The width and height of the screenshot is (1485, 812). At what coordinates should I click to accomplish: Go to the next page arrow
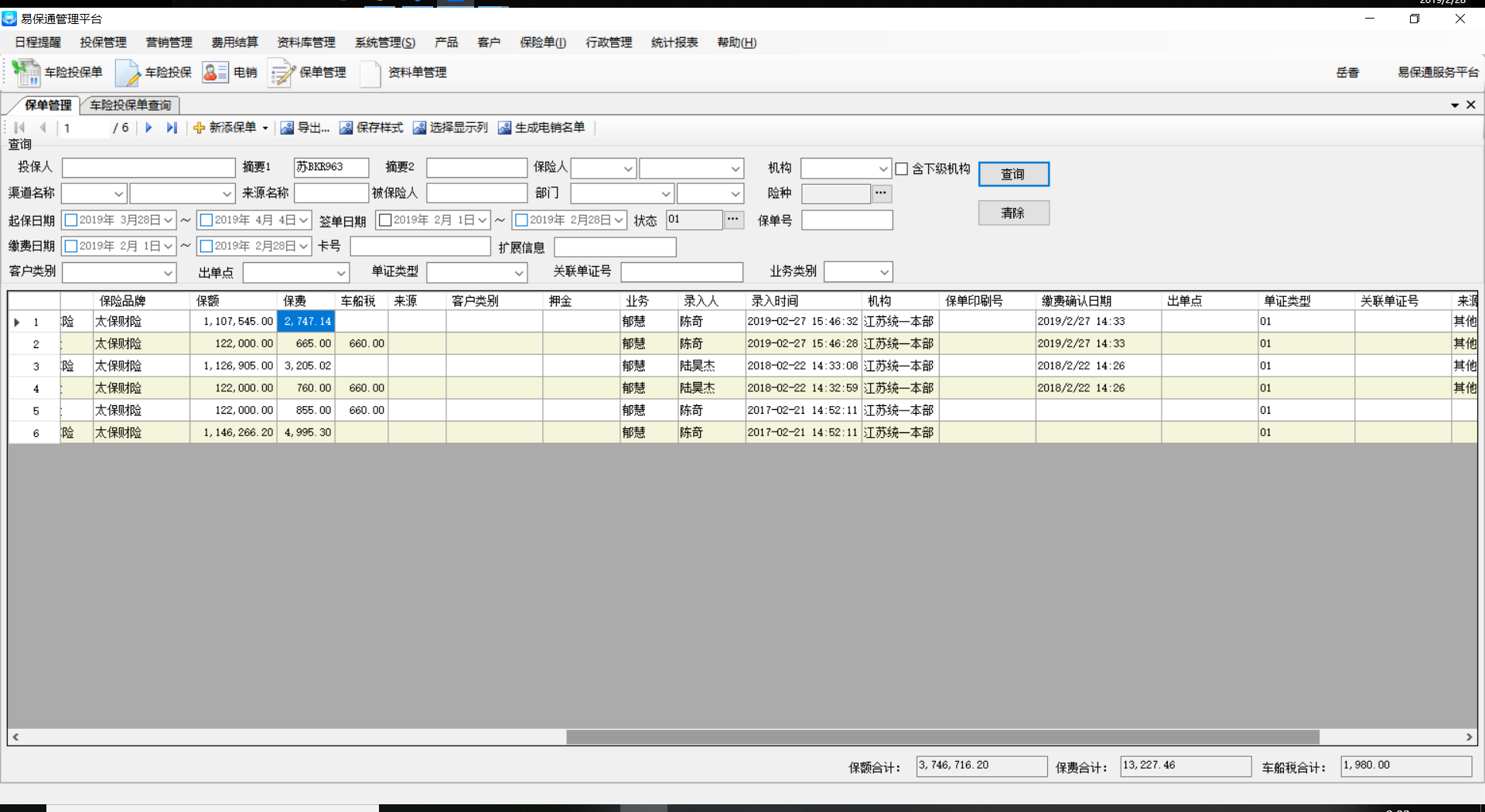148,128
